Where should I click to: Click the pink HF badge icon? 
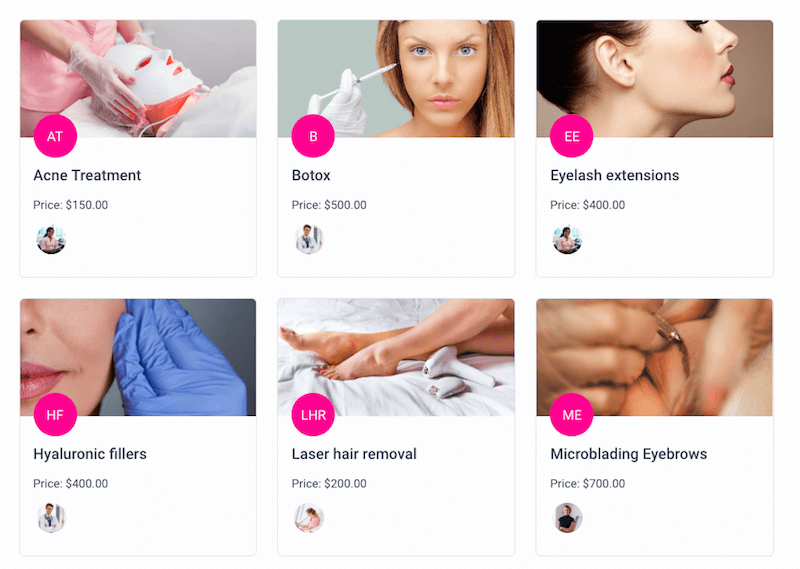tap(55, 415)
